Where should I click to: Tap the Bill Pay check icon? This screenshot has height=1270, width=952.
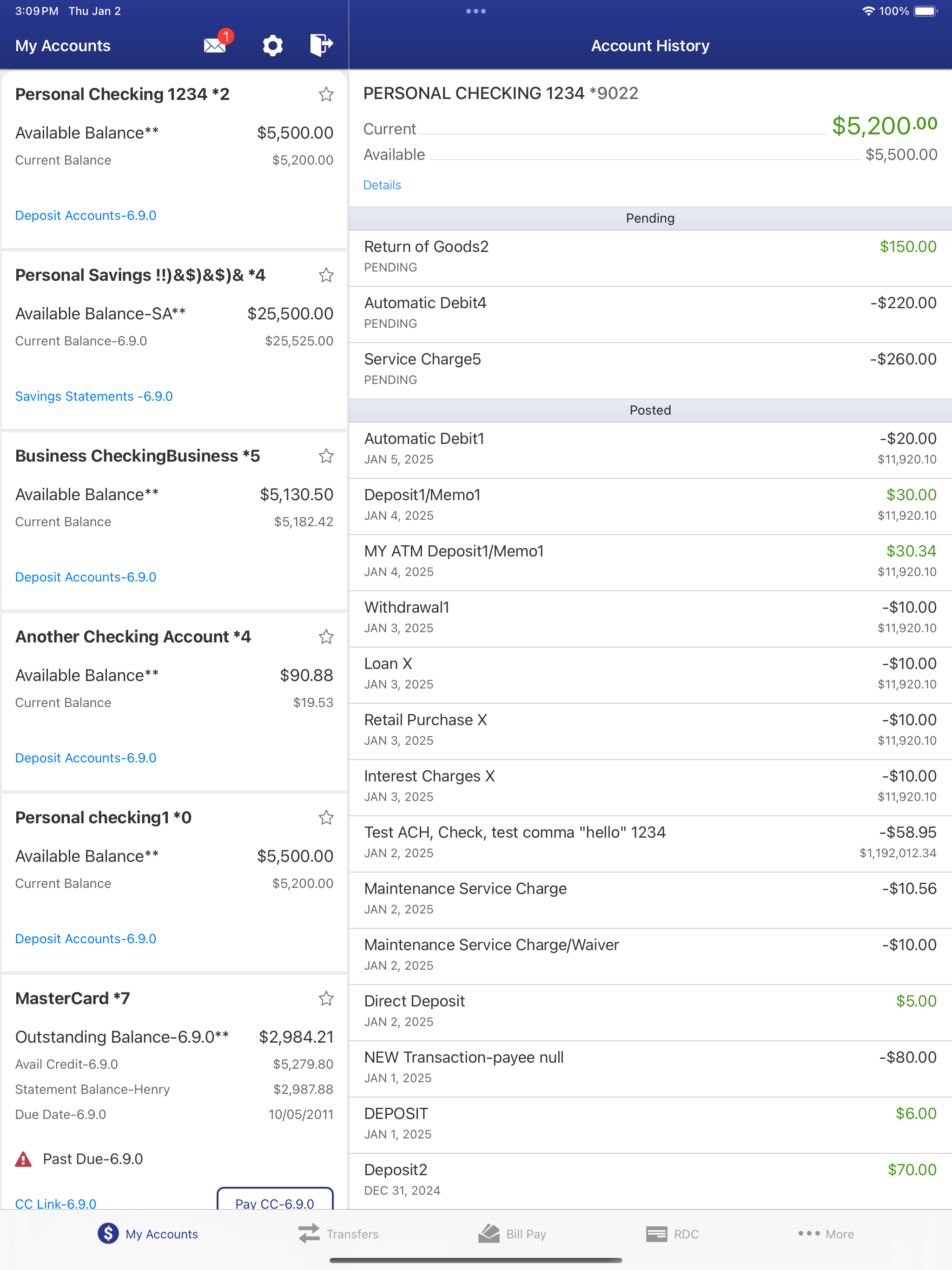[489, 1233]
